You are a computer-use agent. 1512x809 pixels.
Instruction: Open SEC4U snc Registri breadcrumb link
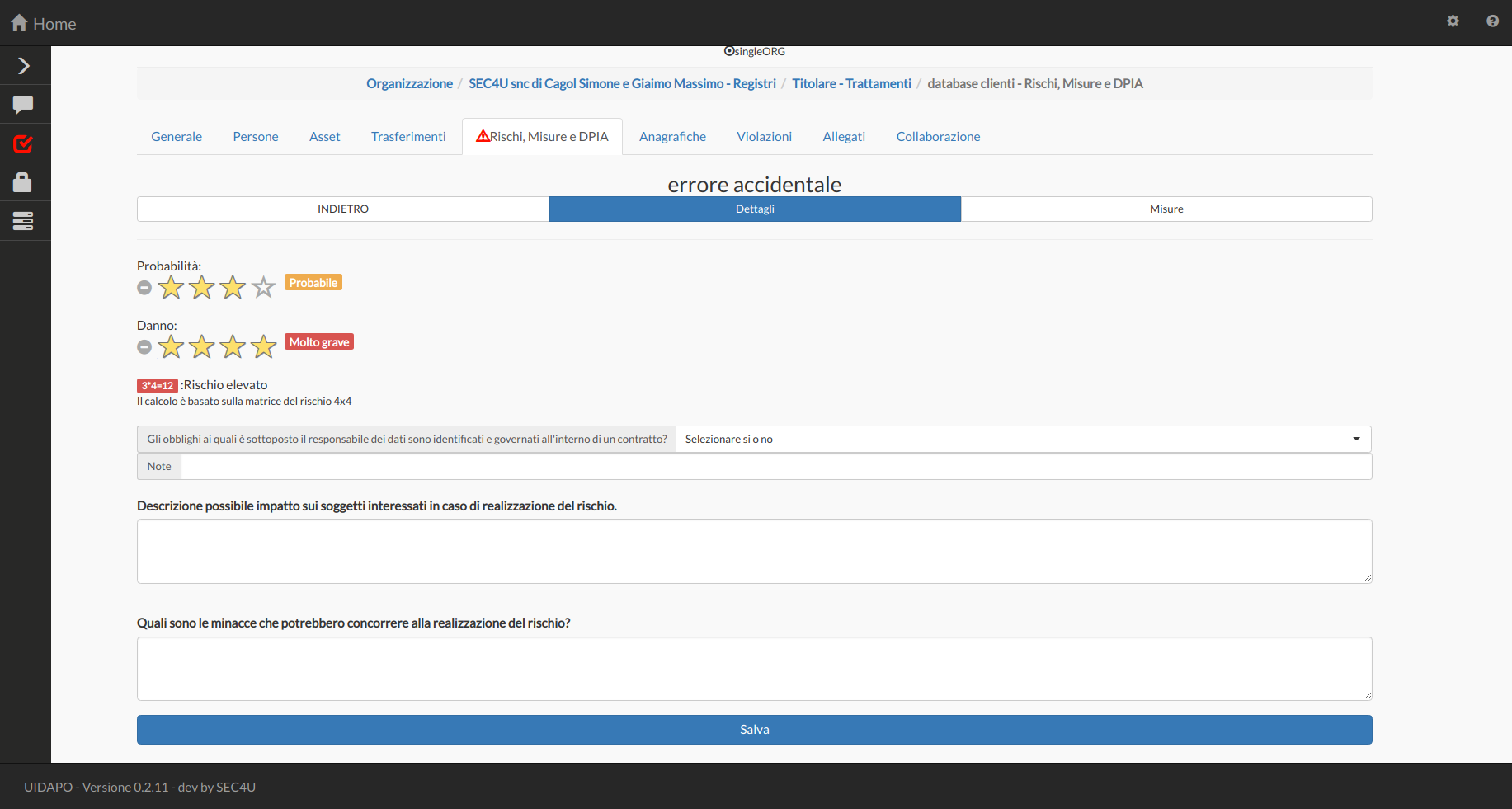point(622,83)
